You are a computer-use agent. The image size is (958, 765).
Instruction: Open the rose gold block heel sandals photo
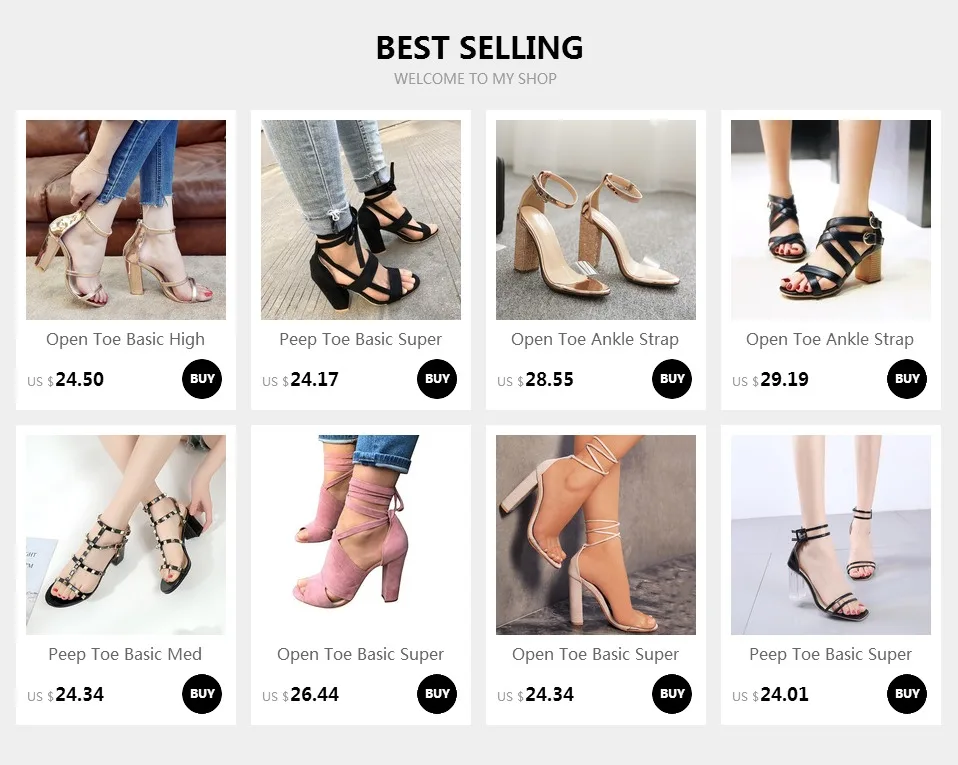tap(126, 220)
